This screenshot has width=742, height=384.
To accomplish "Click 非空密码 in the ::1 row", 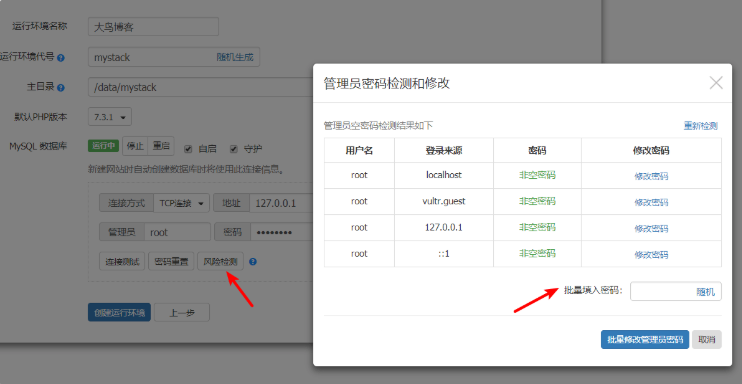I will pos(537,253).
